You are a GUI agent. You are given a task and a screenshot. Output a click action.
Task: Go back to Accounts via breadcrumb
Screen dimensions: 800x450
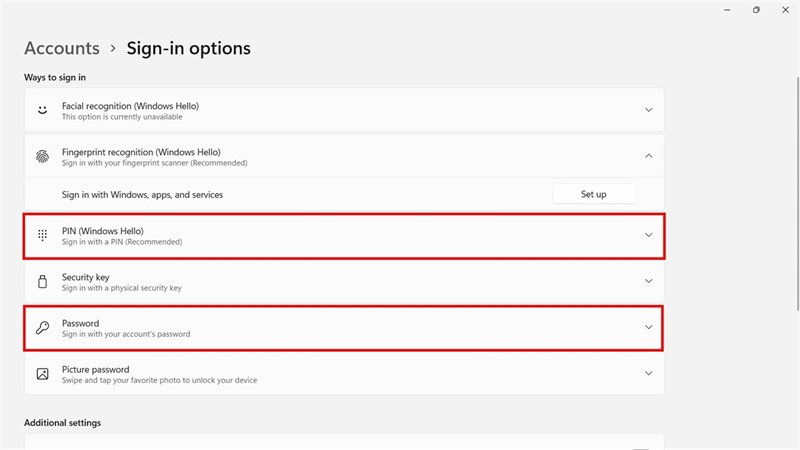62,48
